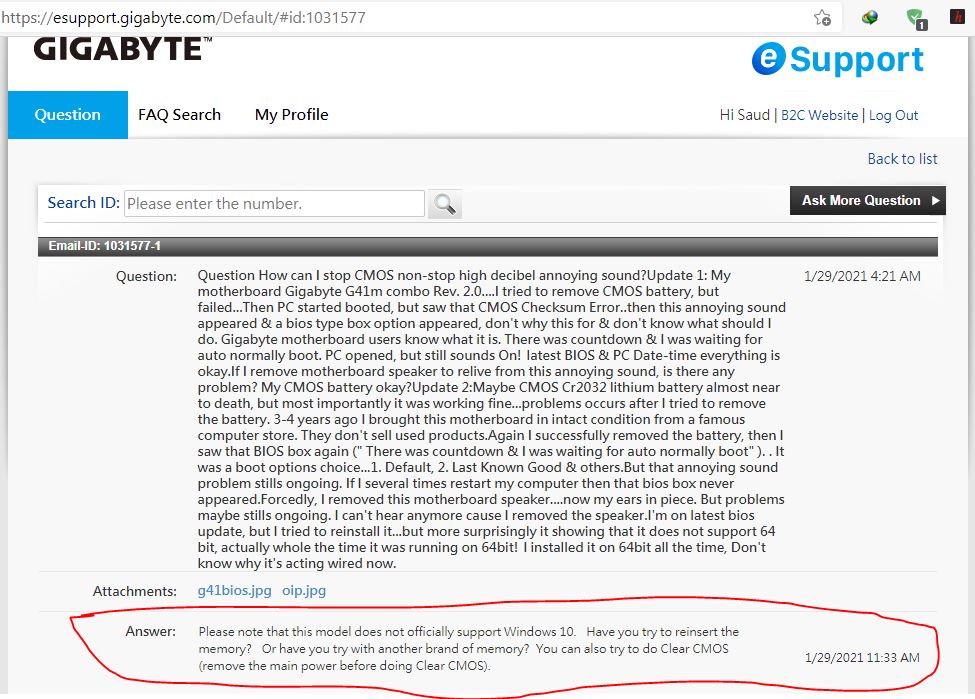Click the eSupport logo

click(838, 60)
